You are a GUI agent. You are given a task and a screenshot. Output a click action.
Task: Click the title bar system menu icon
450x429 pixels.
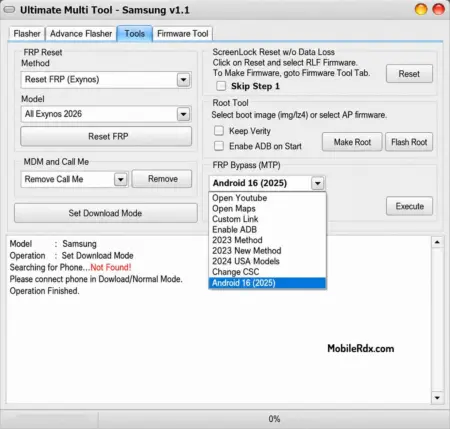[9, 10]
